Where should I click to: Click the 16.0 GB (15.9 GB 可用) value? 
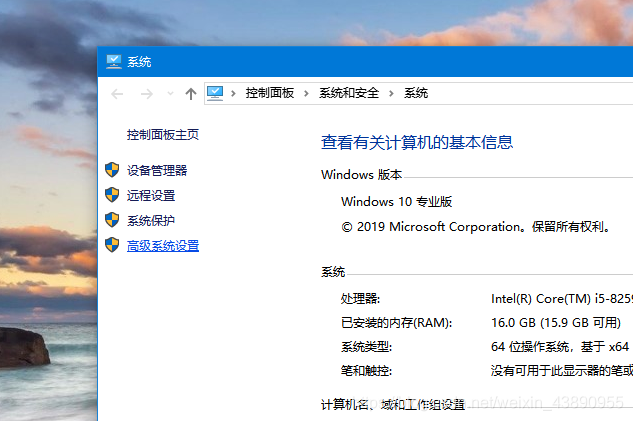point(556,323)
